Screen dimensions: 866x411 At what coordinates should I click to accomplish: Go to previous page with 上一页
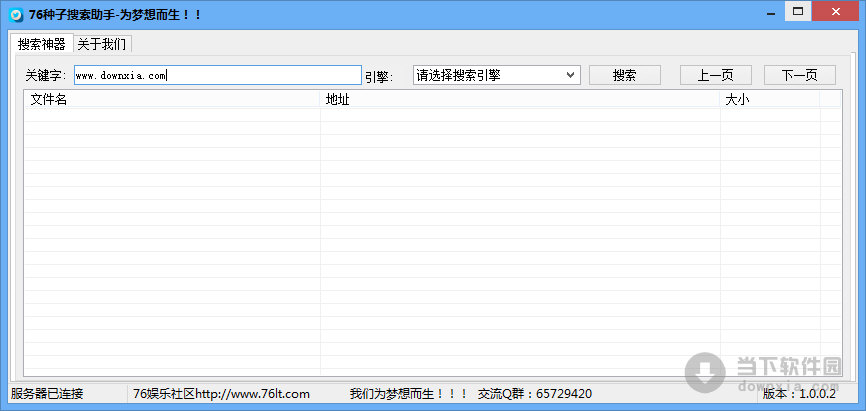point(715,75)
